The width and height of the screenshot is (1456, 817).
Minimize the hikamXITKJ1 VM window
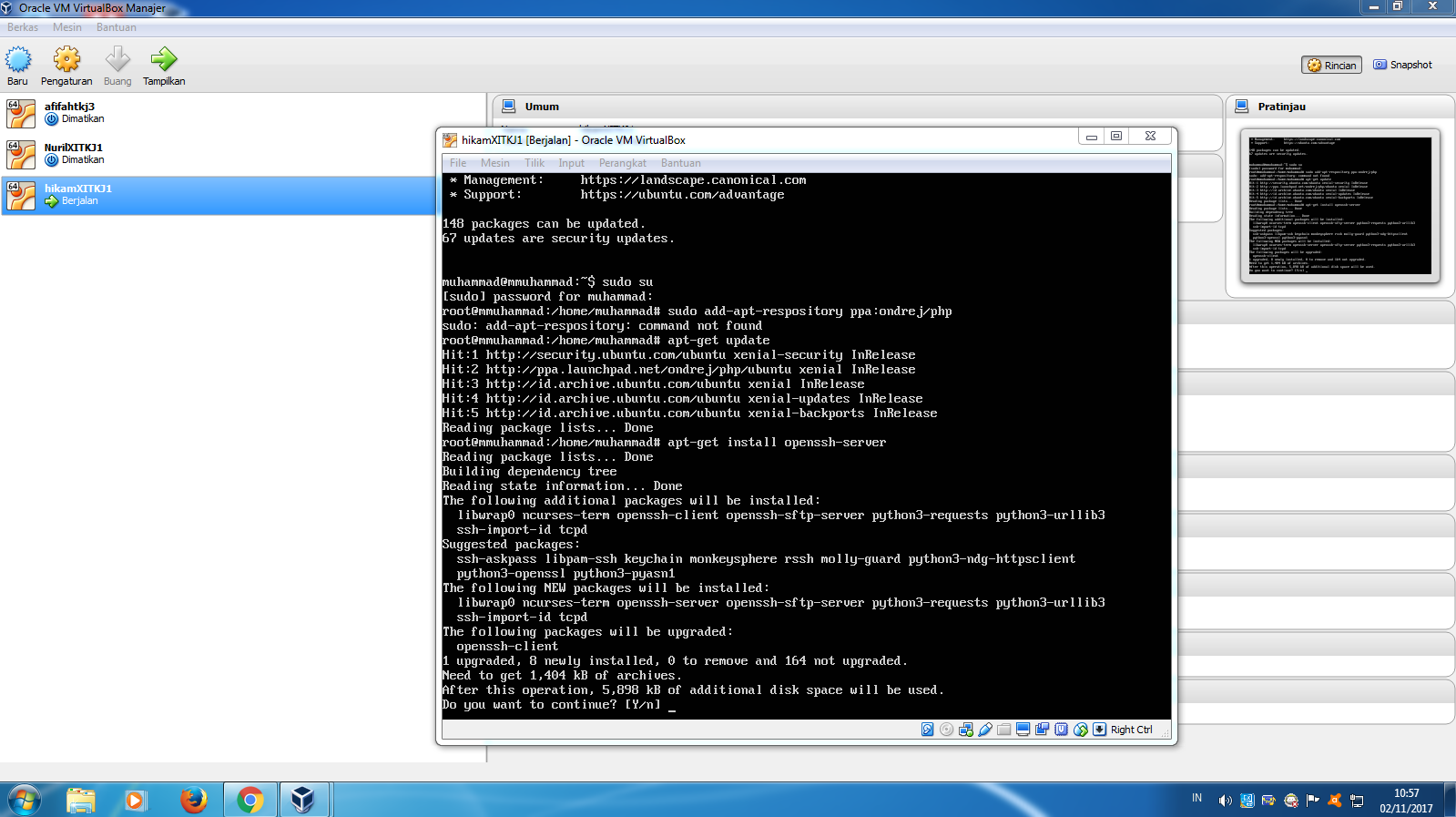point(1091,137)
